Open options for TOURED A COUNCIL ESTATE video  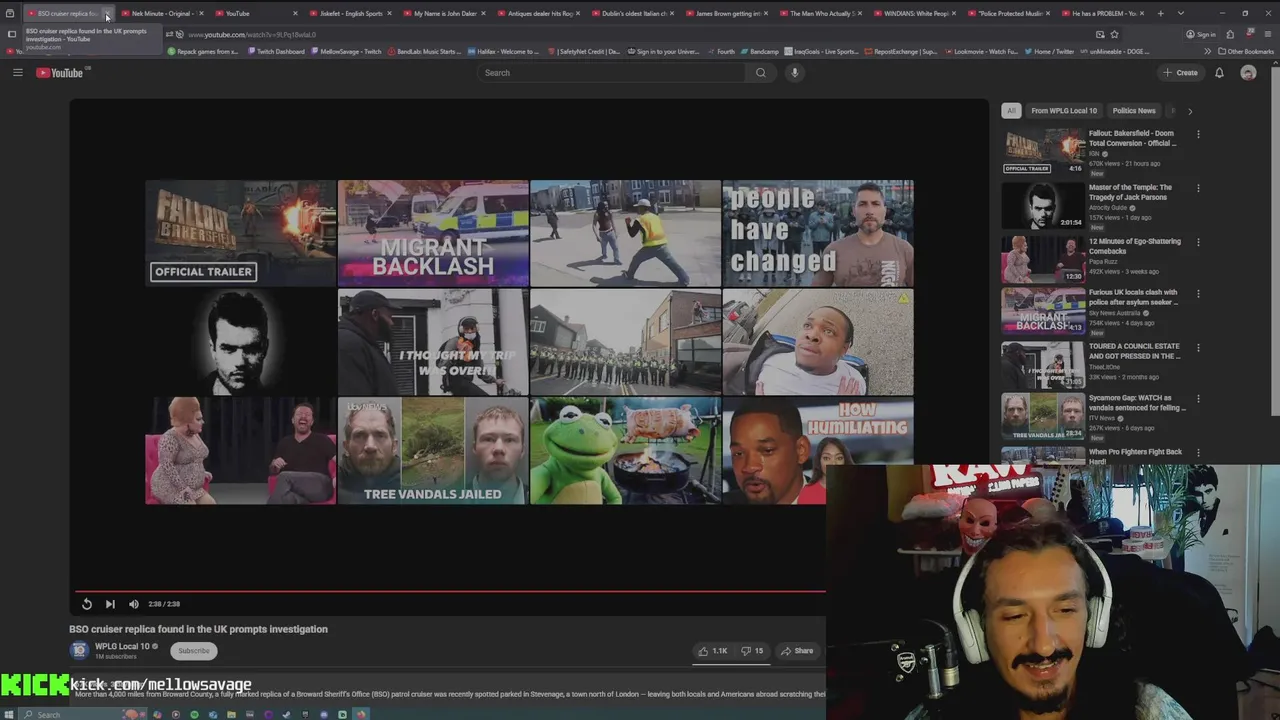pyautogui.click(x=1198, y=347)
